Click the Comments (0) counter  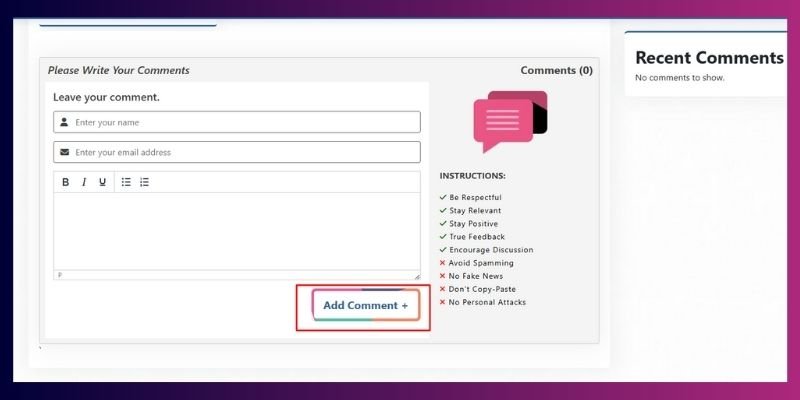click(x=557, y=70)
